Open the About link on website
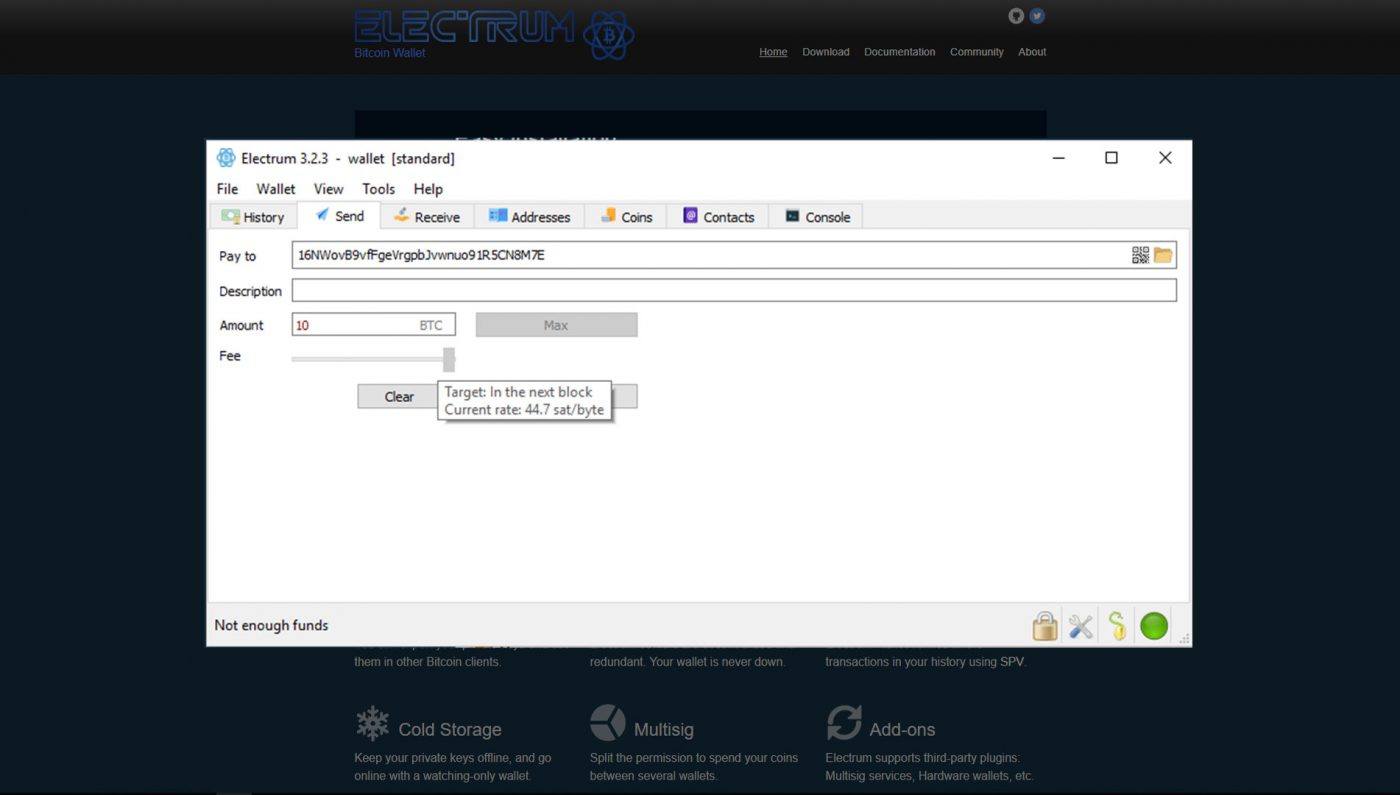Viewport: 1400px width, 795px height. 1032,52
